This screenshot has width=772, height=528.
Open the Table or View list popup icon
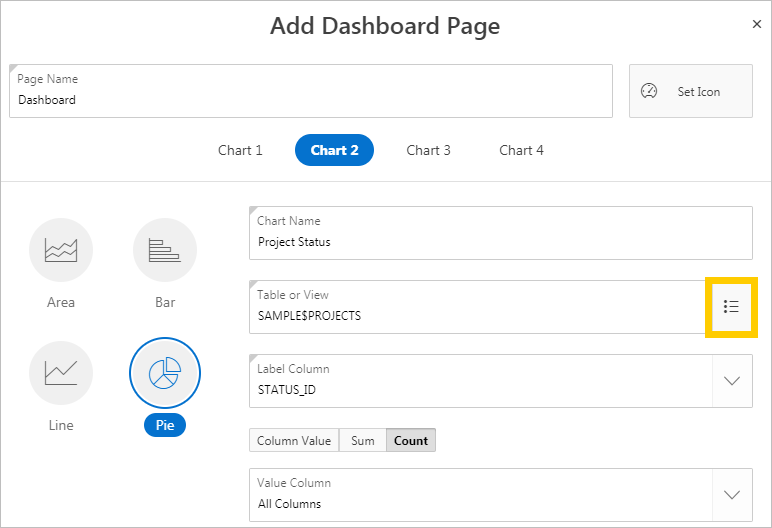731,307
